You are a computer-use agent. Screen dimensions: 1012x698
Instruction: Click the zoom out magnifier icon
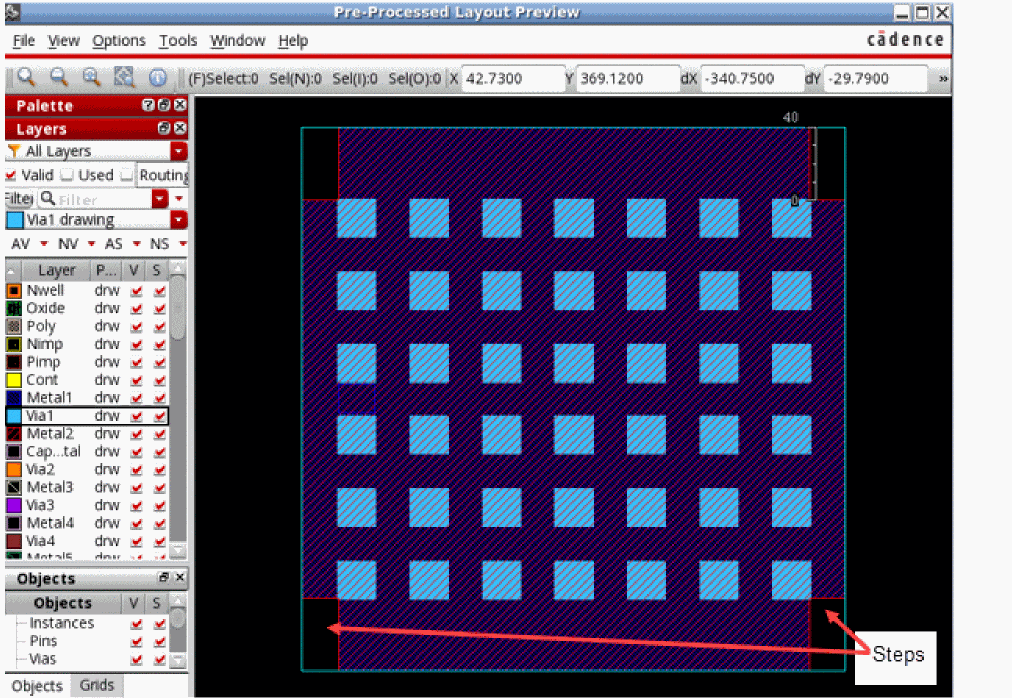pos(58,78)
